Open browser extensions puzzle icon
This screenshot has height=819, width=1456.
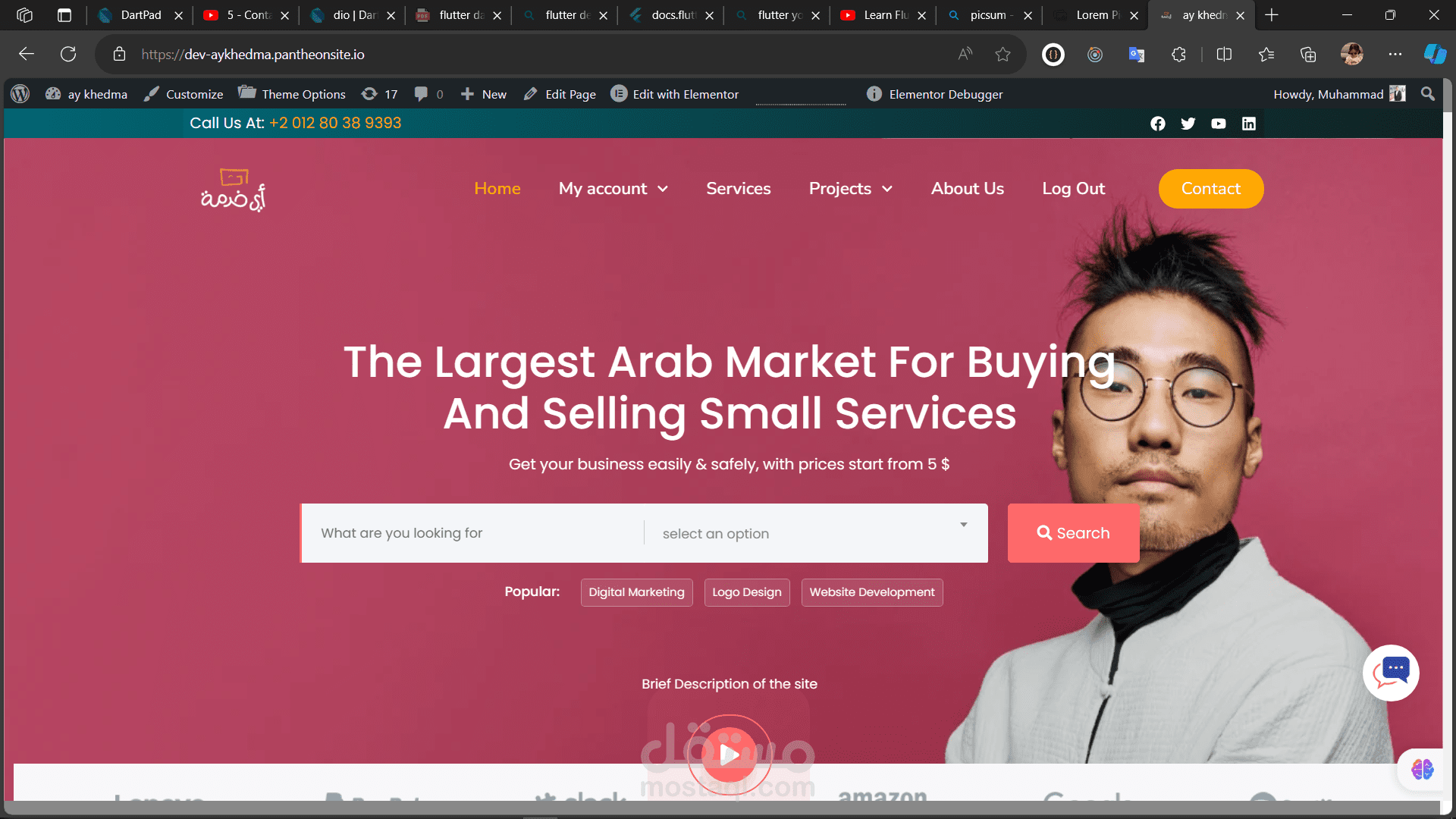pos(1178,54)
